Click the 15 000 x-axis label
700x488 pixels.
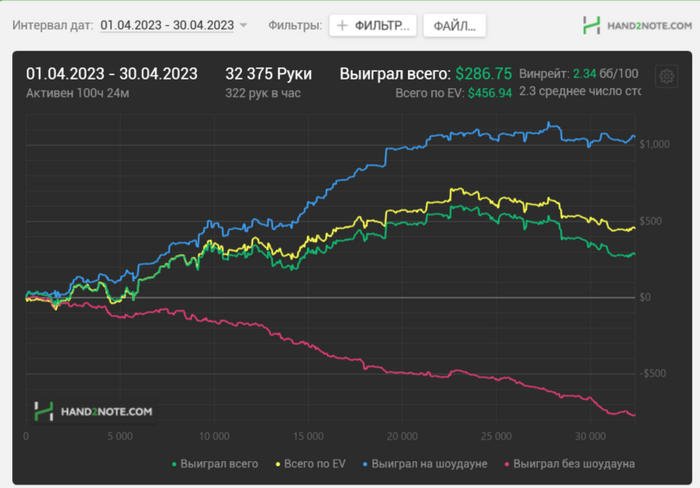(308, 436)
